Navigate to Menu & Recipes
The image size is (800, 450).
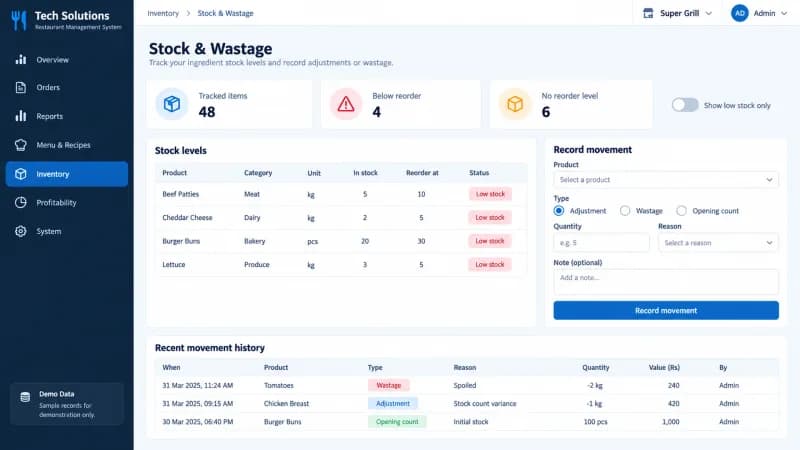67,145
